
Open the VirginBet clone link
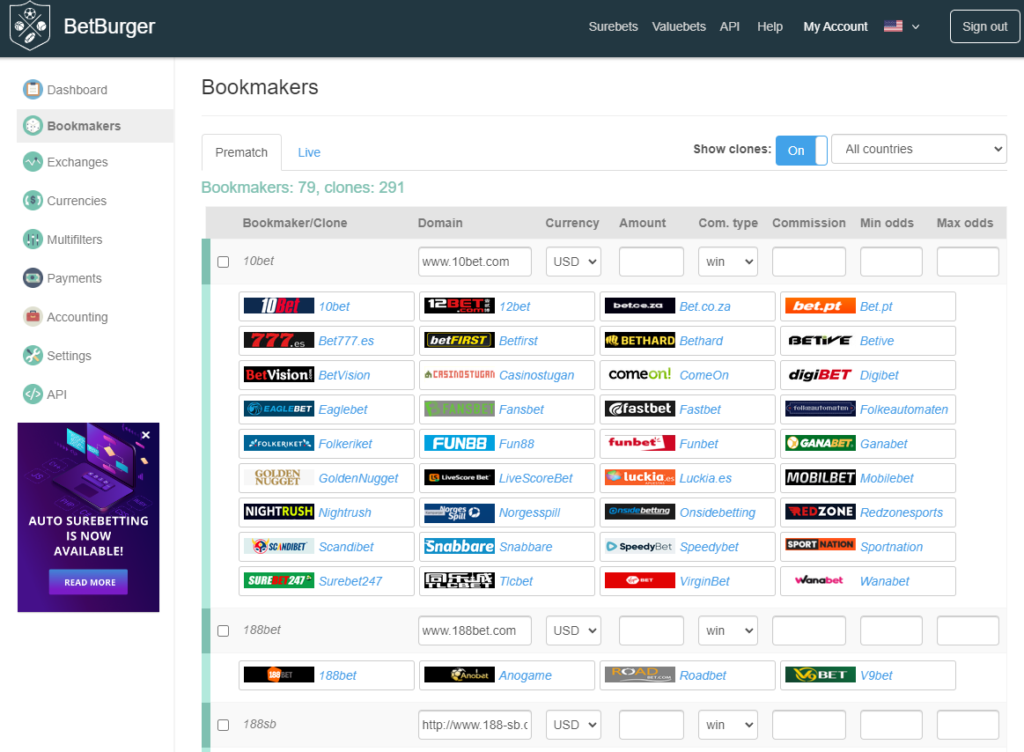(x=705, y=582)
